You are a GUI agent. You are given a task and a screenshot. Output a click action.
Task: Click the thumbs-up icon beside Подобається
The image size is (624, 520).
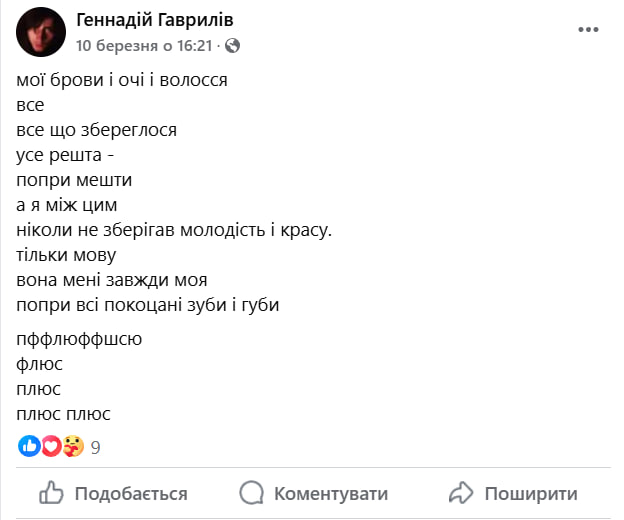51,493
